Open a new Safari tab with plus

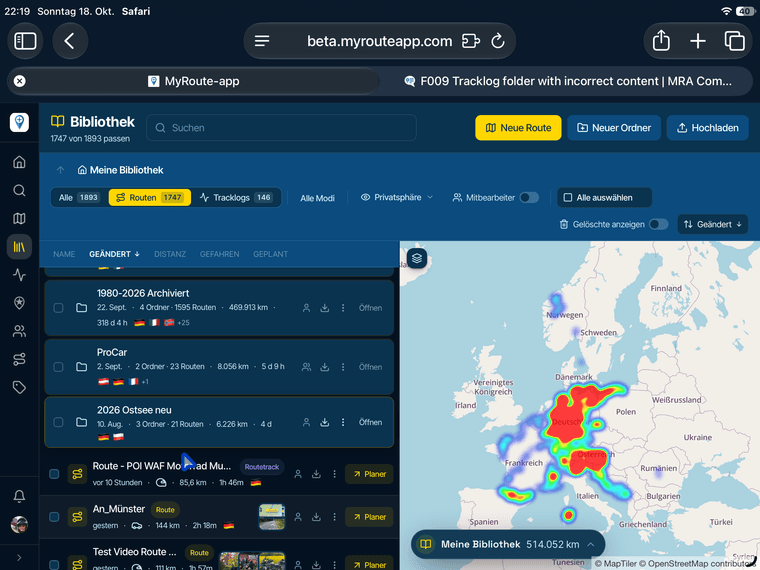coord(697,41)
